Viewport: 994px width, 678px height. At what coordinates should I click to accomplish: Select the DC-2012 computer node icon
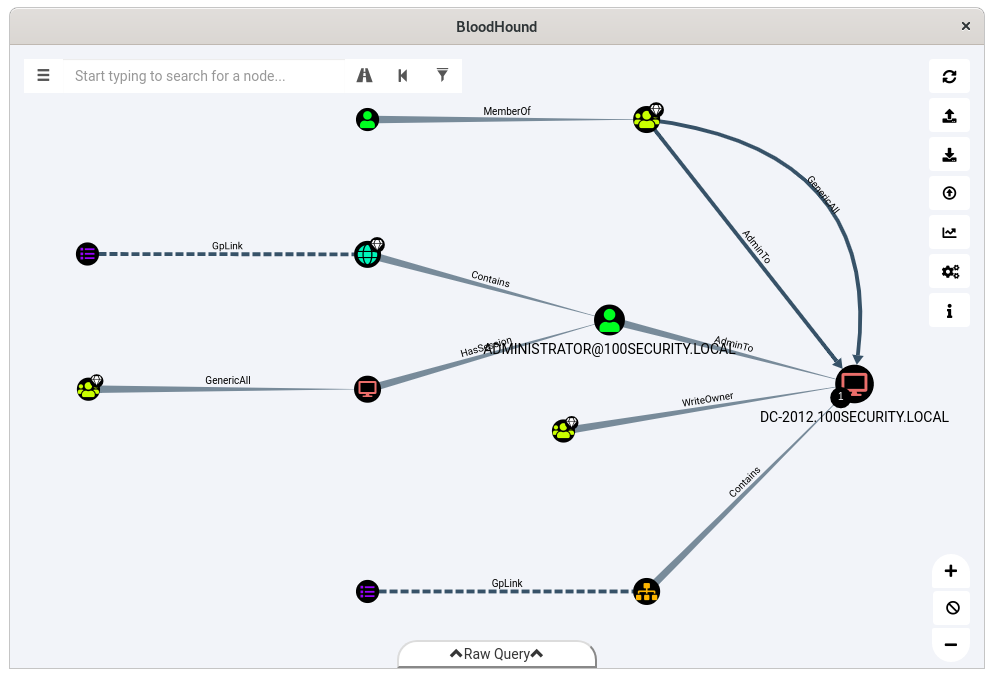point(855,384)
